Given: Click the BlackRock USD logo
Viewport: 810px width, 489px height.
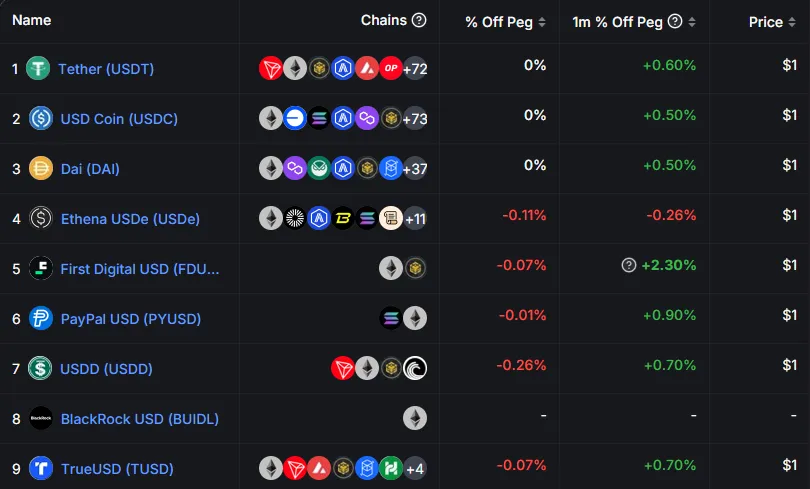Looking at the screenshot, I should point(41,419).
